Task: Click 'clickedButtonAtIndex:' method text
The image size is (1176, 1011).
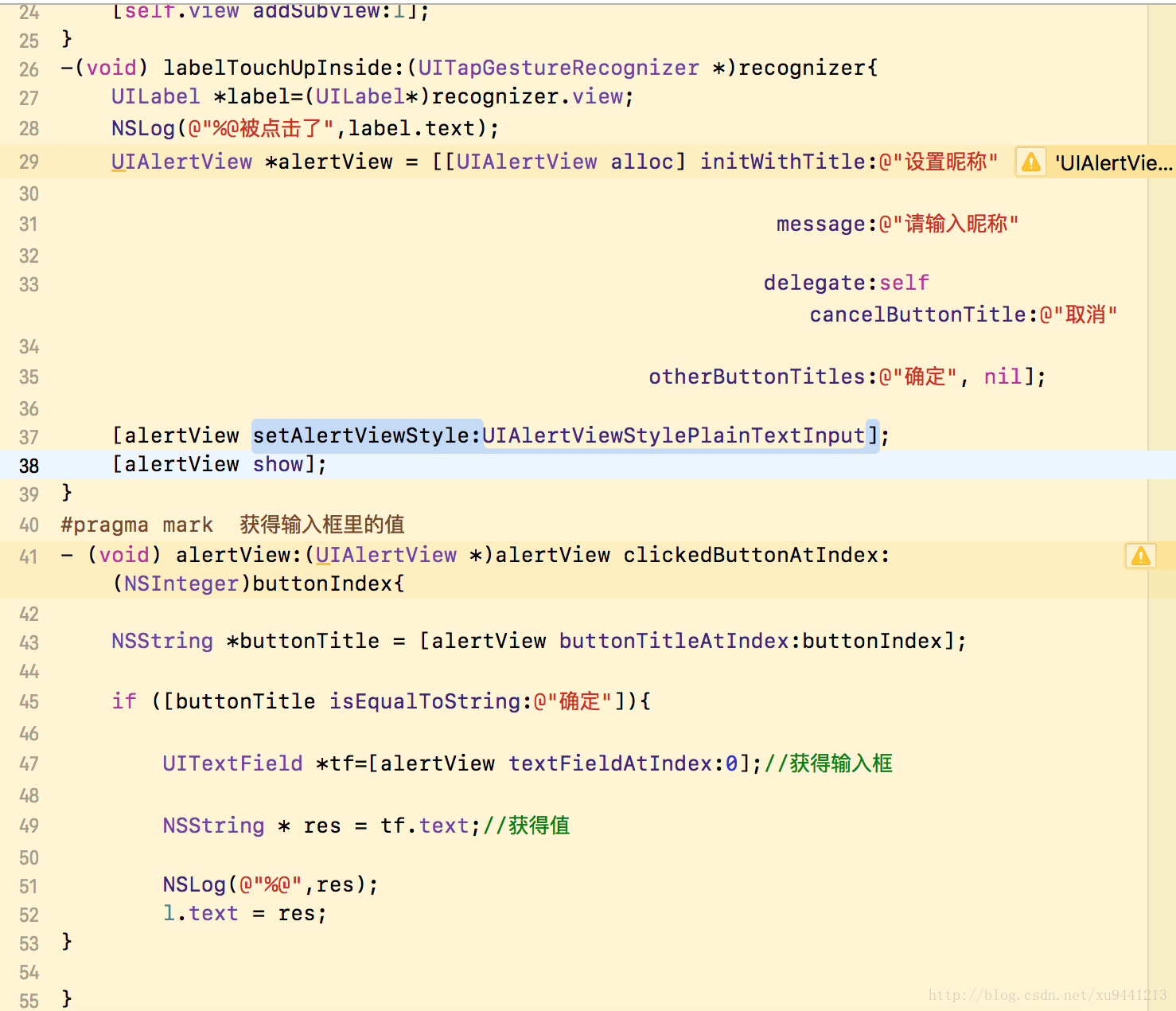Action: [x=757, y=555]
